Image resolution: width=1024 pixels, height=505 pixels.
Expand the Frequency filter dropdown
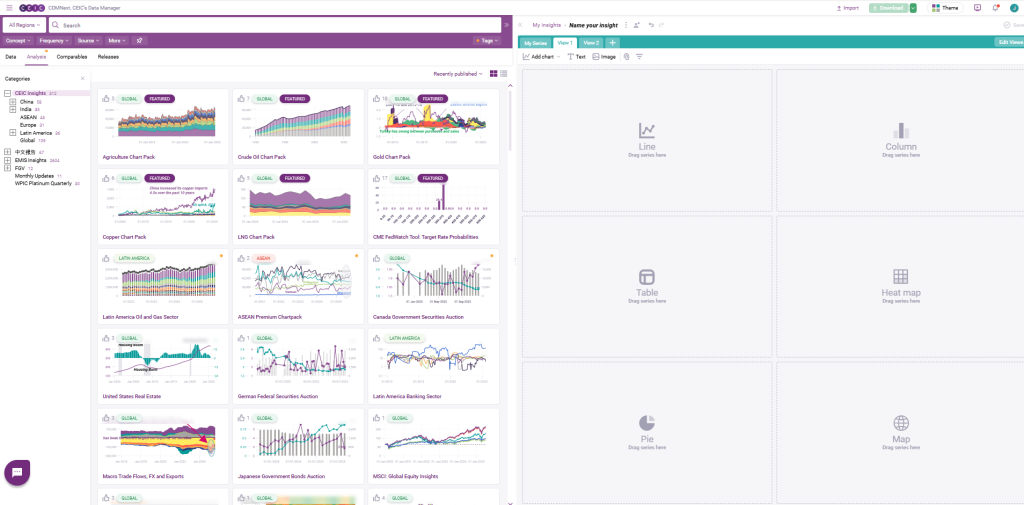point(54,41)
